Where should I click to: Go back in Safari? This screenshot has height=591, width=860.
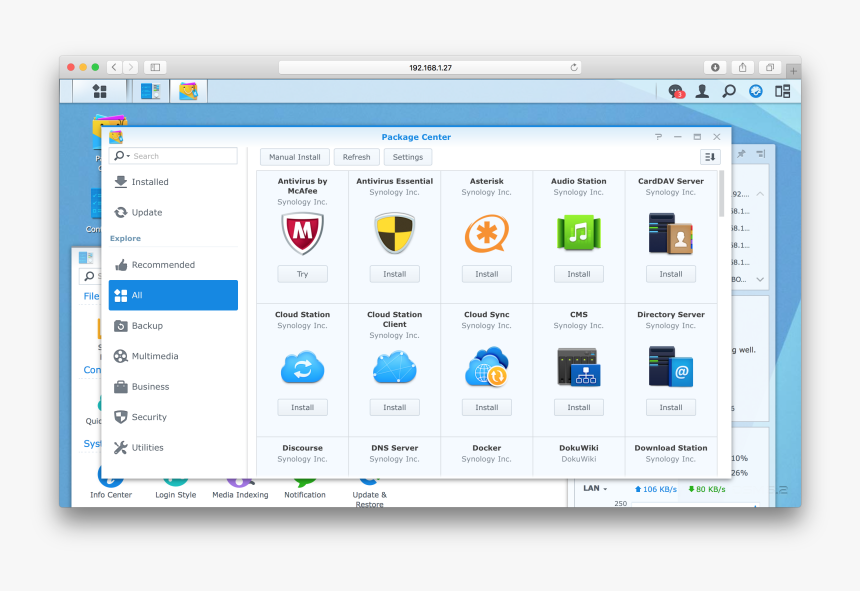(x=114, y=67)
